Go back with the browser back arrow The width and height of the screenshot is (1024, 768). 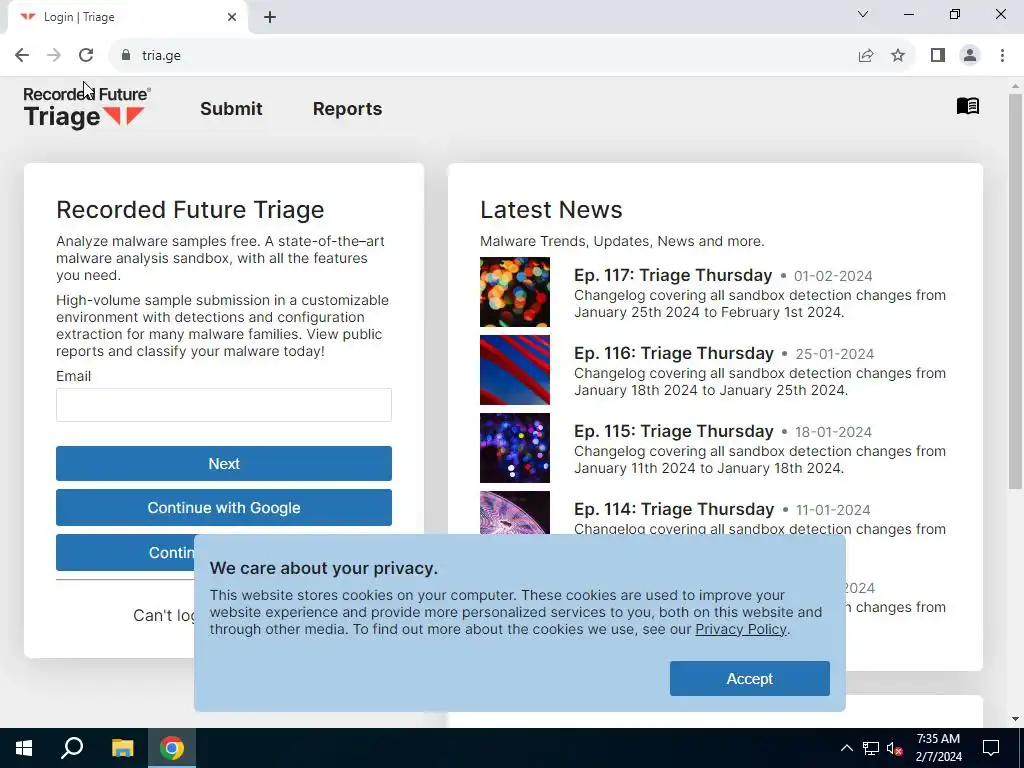[x=22, y=56]
